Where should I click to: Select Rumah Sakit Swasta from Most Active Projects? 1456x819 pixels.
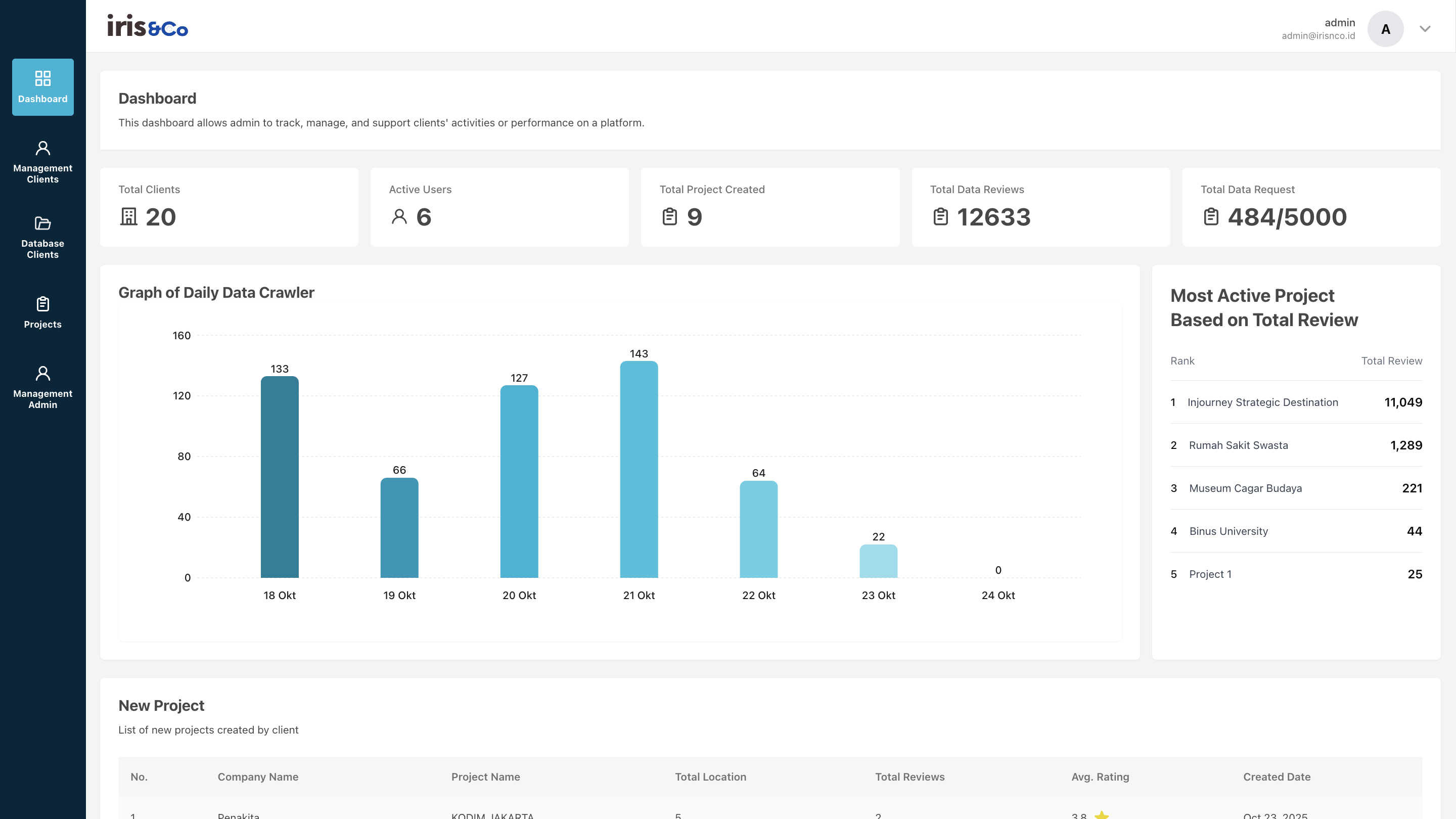tap(1239, 445)
